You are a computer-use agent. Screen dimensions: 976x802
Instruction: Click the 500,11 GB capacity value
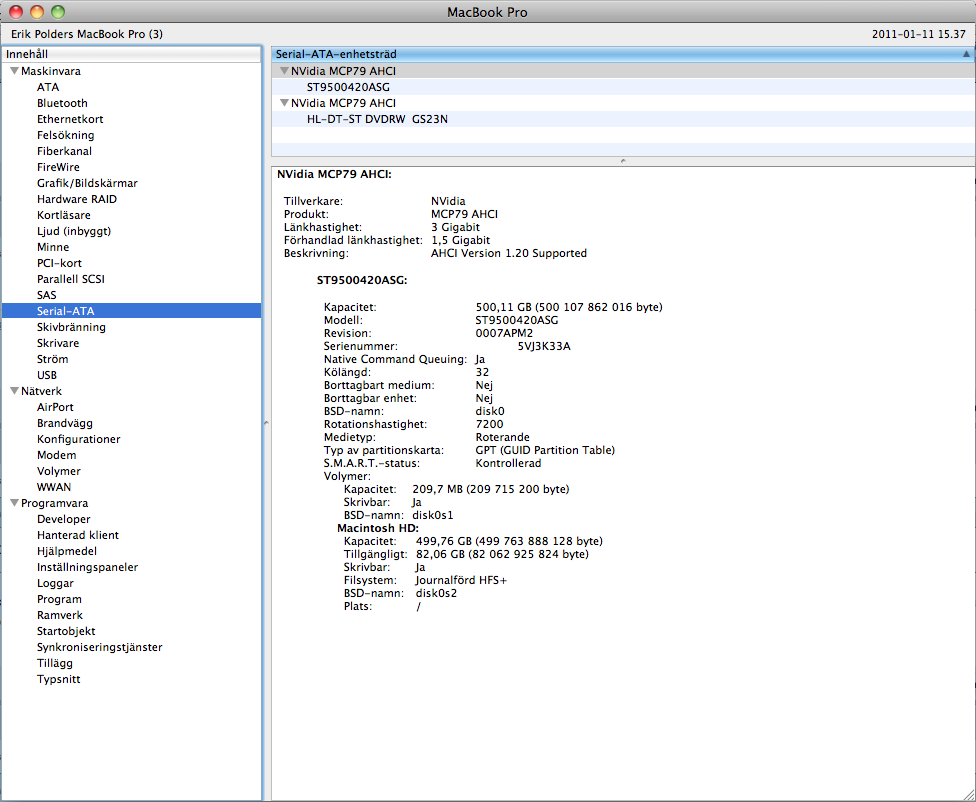pos(569,307)
